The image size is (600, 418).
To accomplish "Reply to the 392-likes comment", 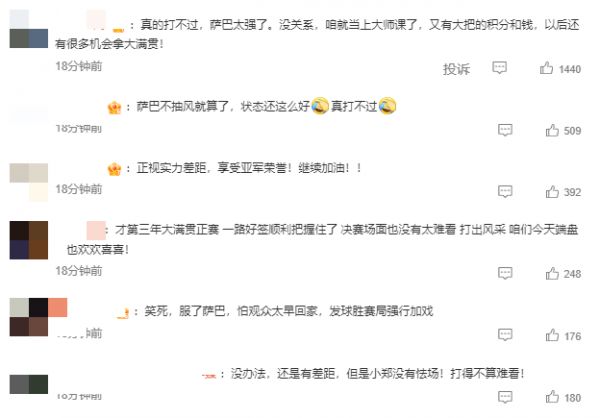I will click(505, 191).
